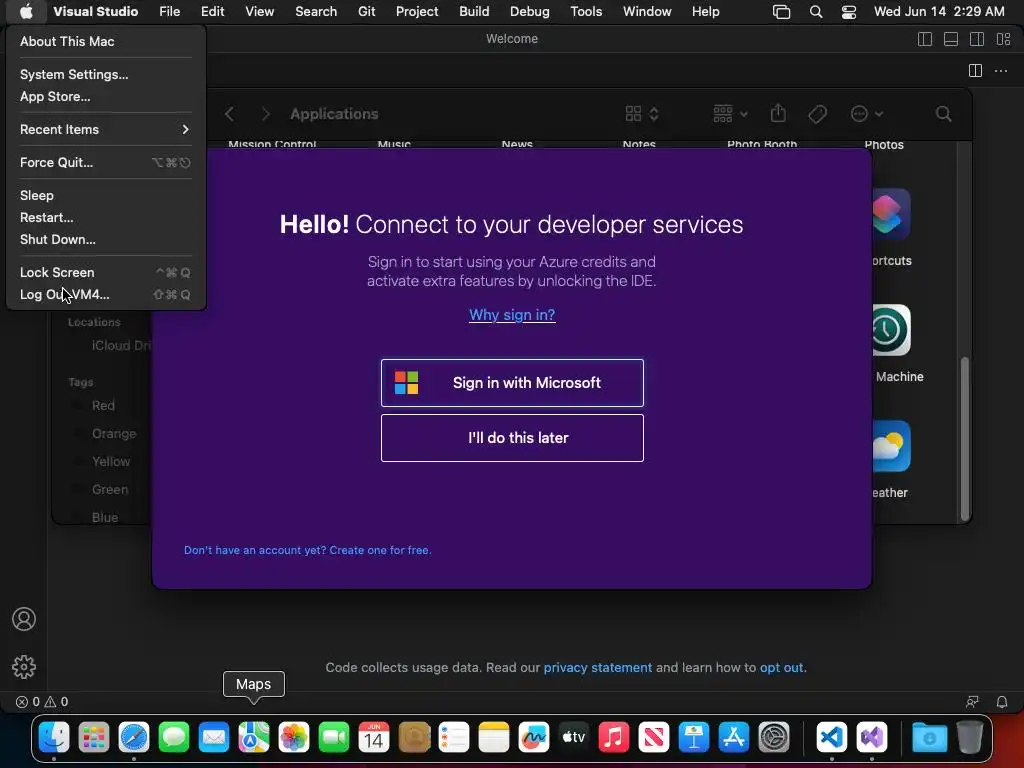Open System Settings from Apple menu
The height and width of the screenshot is (768, 1024).
[x=105, y=74]
